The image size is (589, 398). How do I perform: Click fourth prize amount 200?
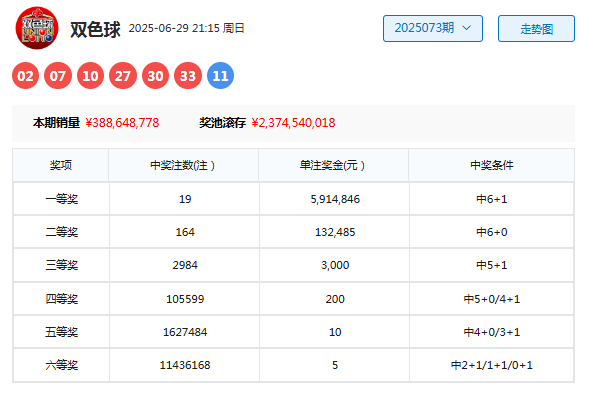335,299
